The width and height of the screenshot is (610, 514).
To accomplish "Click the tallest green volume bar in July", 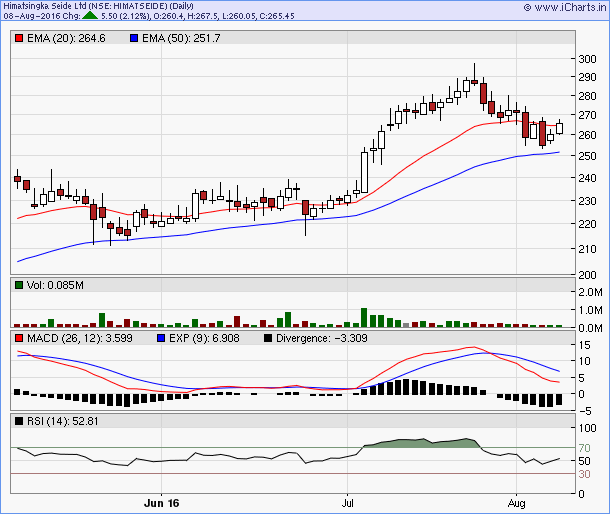I will (x=364, y=318).
